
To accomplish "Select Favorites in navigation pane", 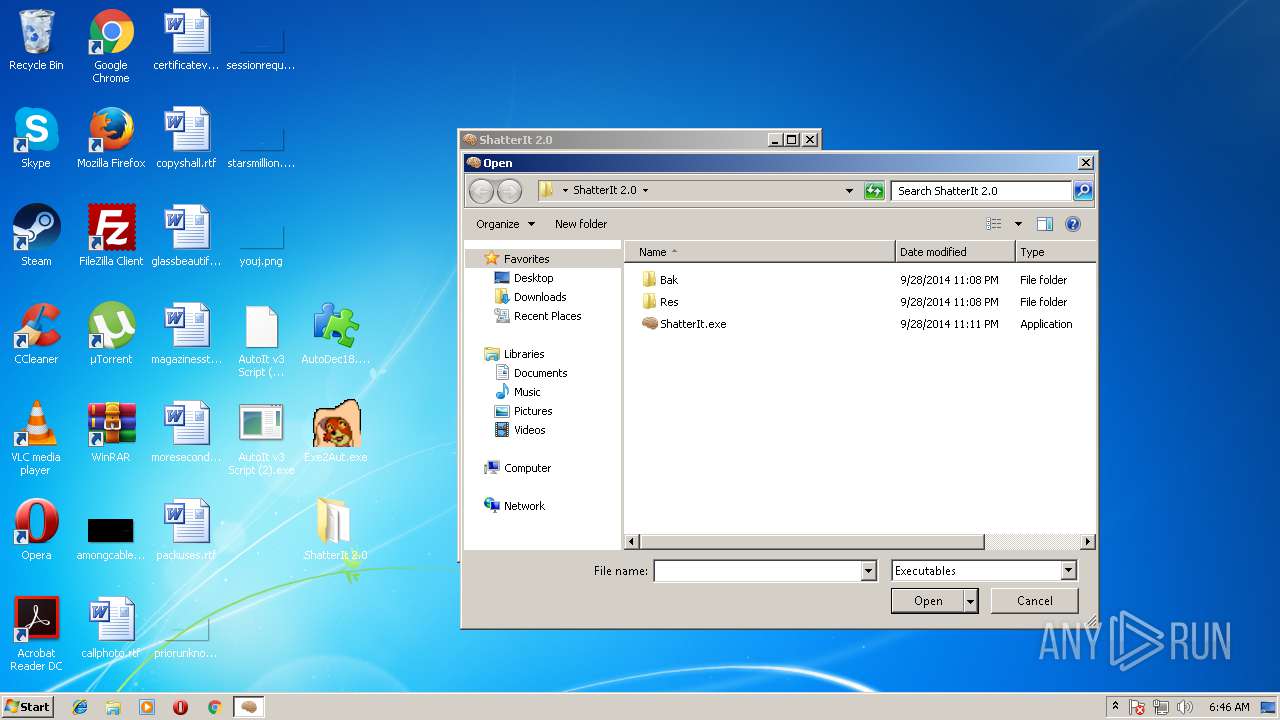I will [526, 259].
